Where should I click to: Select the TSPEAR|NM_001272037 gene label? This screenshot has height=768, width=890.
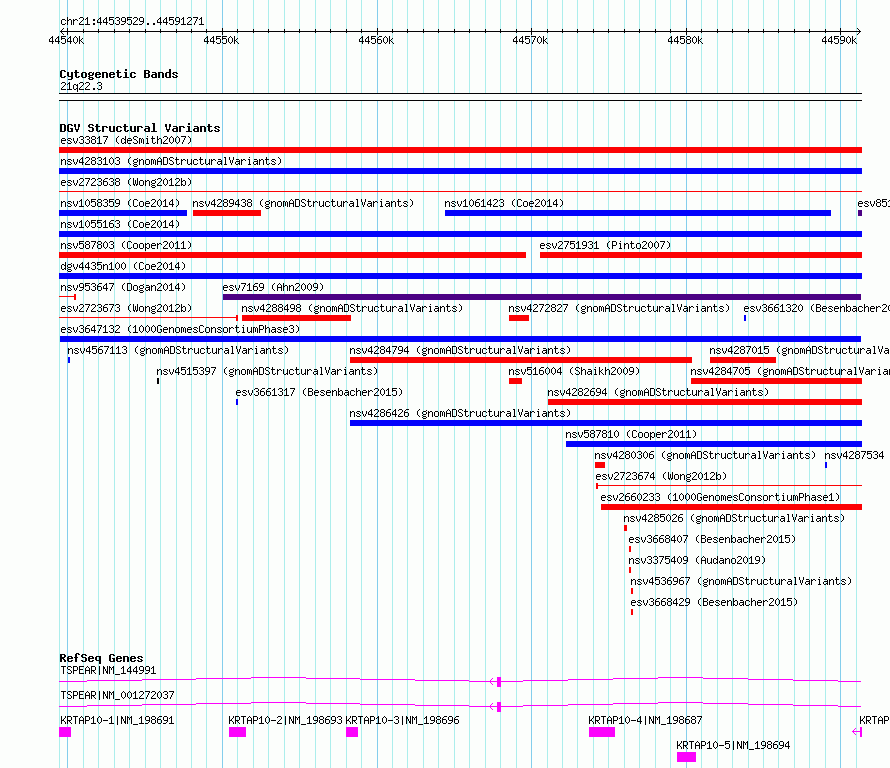[117, 695]
